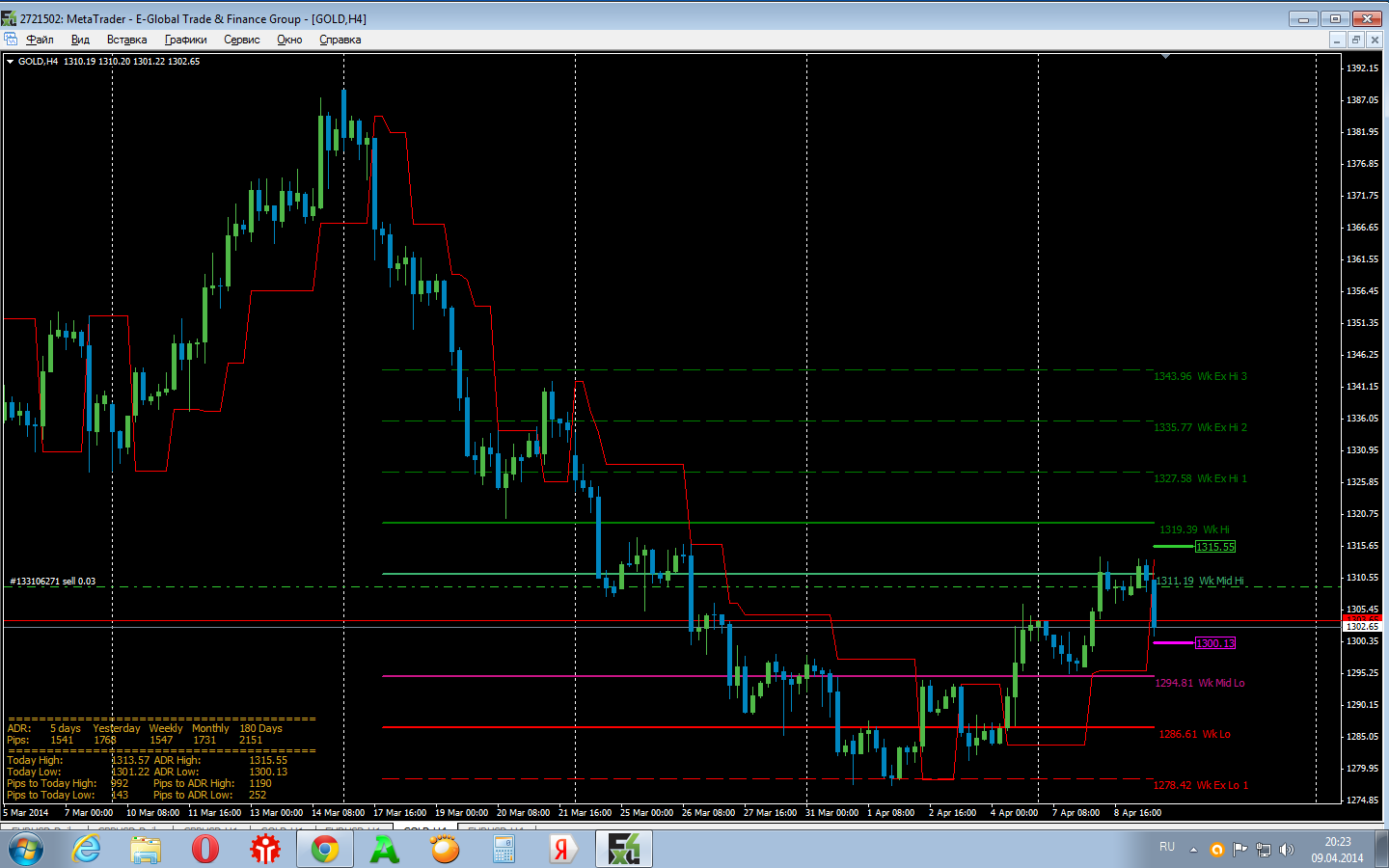The image size is (1389, 868).
Task: Click the 21 Mar 16:00 label on time axis
Action: (x=585, y=813)
